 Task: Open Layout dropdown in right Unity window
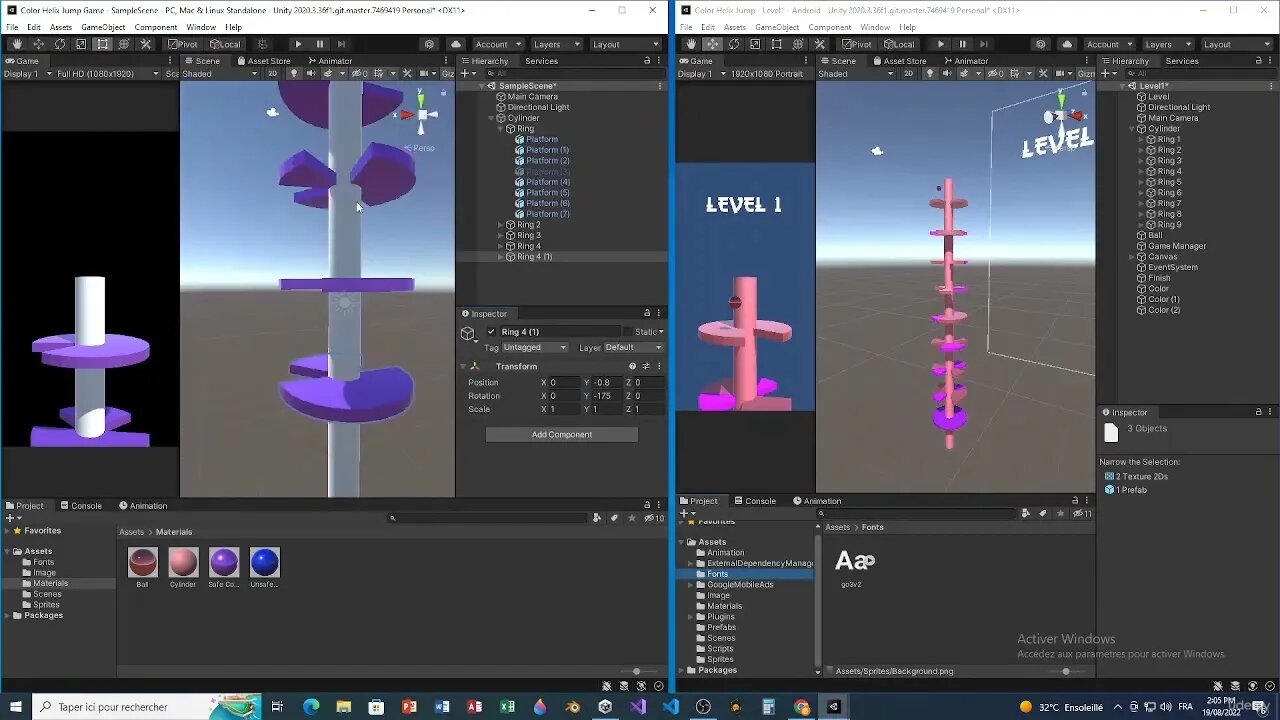1235,44
